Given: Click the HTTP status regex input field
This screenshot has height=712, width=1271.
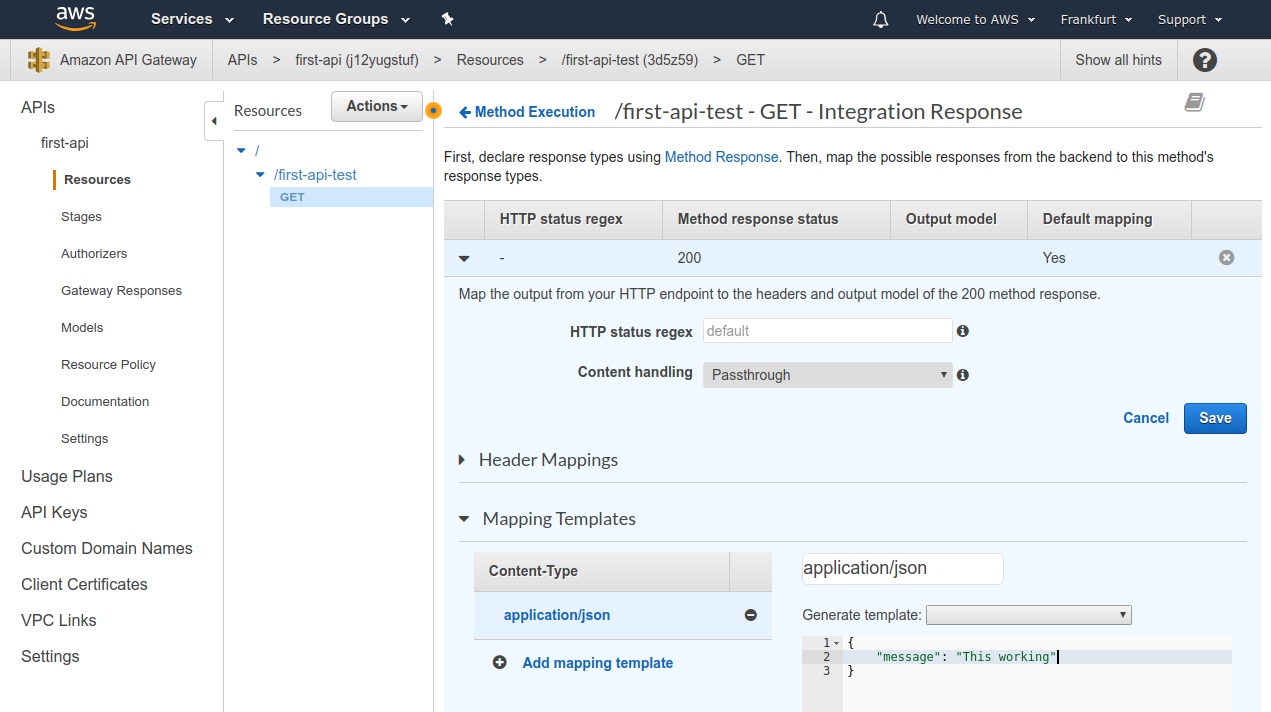Looking at the screenshot, I should pos(827,331).
